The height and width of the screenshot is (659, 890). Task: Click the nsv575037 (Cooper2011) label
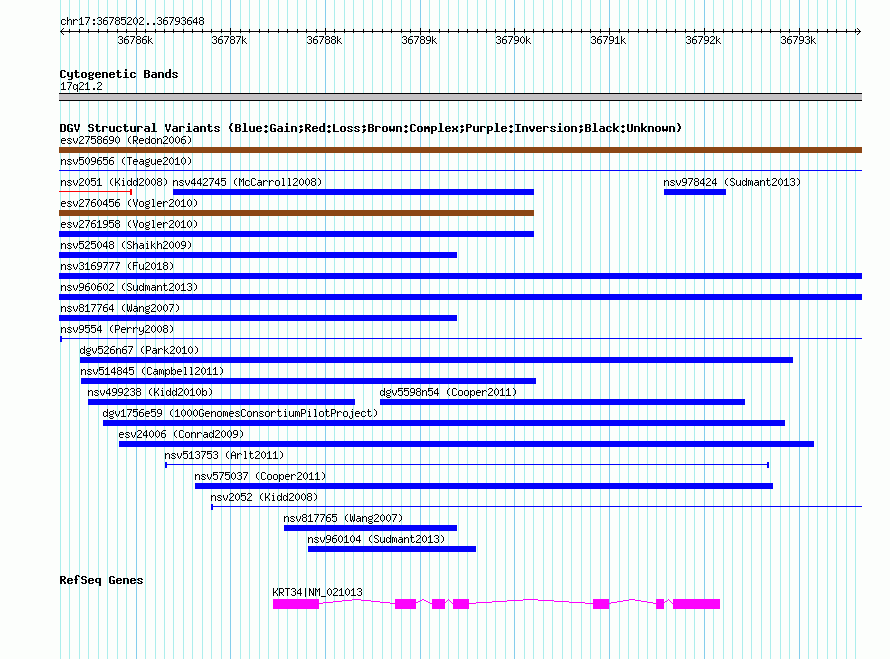click(x=260, y=476)
